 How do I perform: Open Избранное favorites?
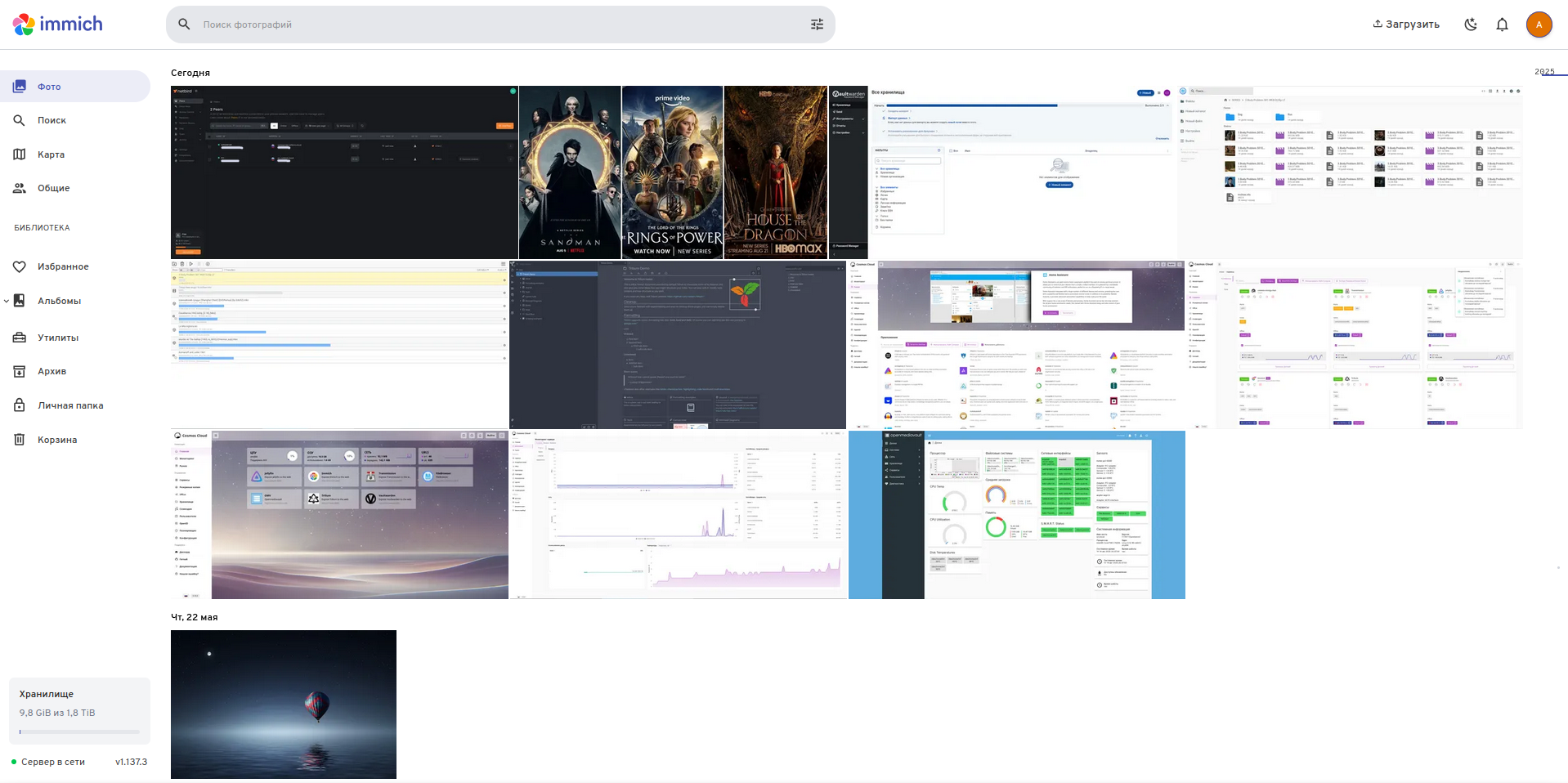62,266
